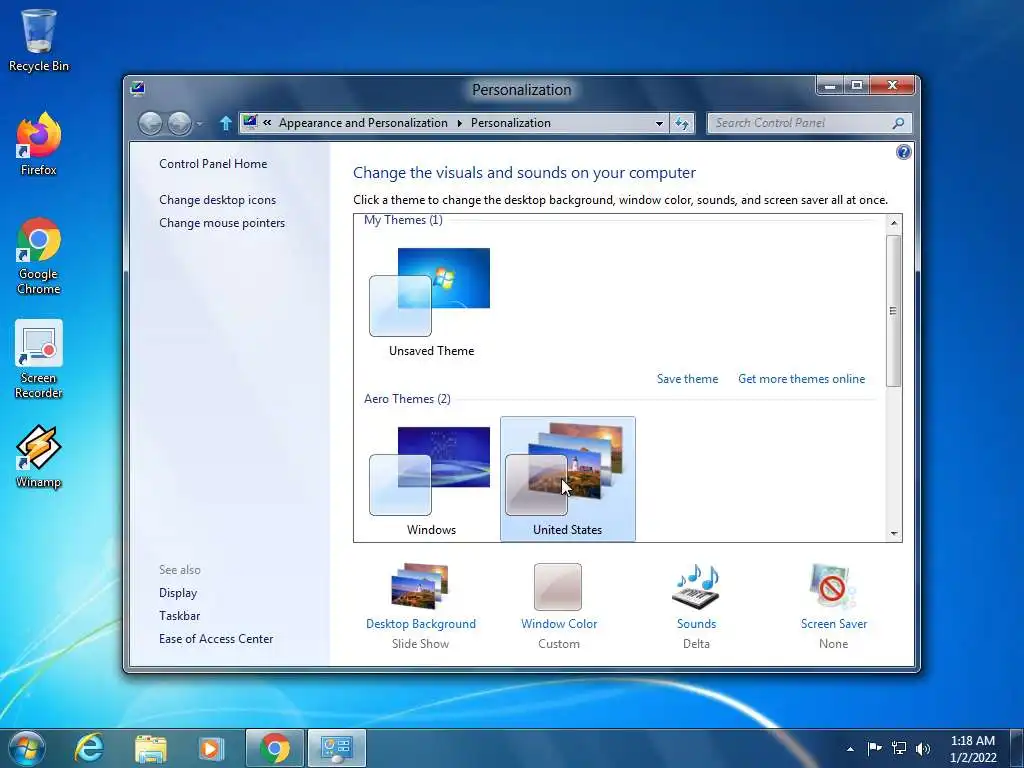
Task: Click the theme list scrollbar thumb
Action: (x=894, y=310)
